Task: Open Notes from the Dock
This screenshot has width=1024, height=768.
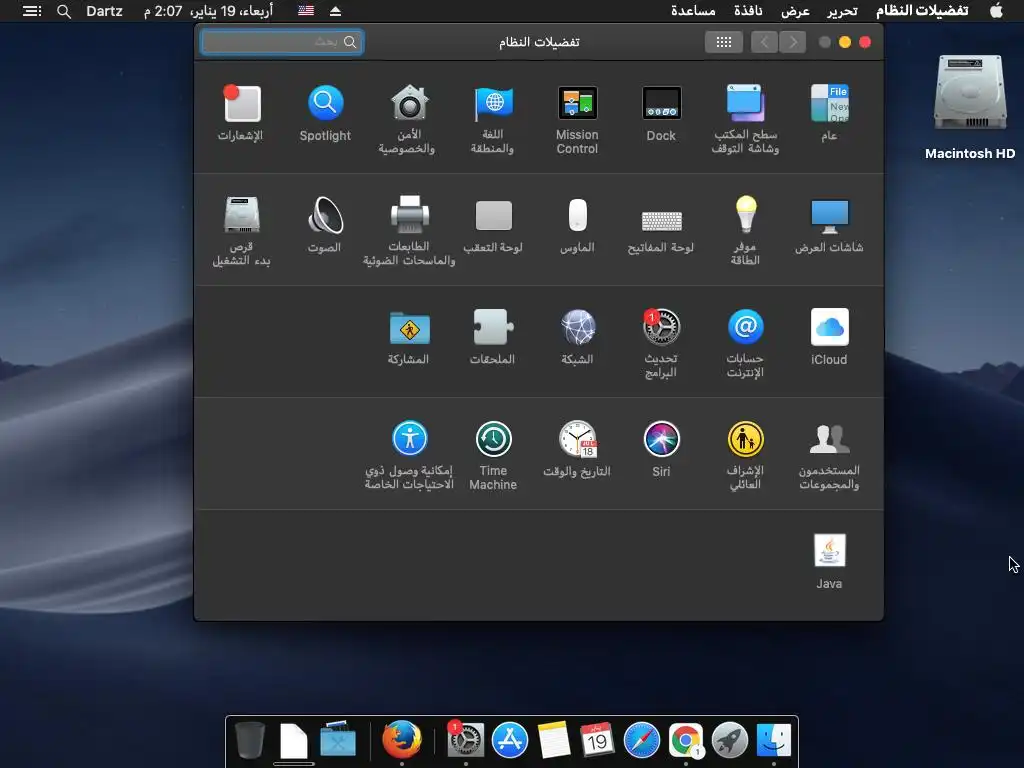Action: coord(554,740)
